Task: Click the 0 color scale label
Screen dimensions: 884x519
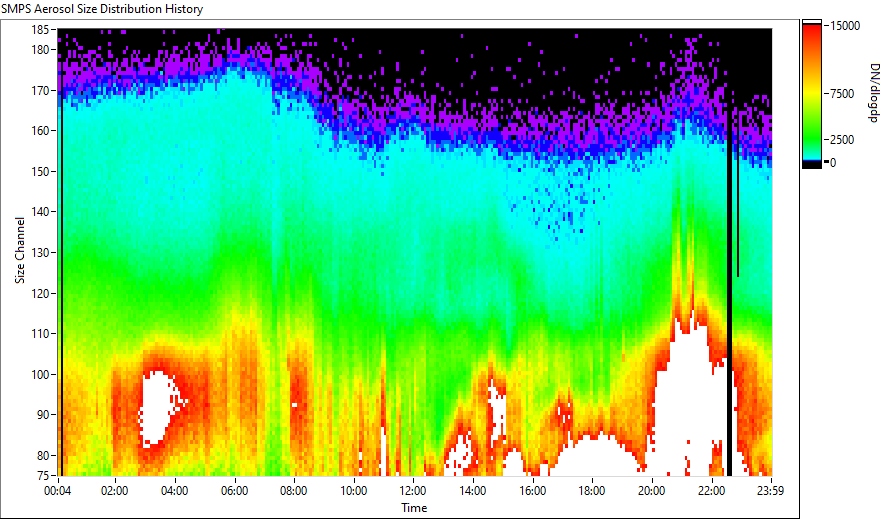Action: point(833,162)
